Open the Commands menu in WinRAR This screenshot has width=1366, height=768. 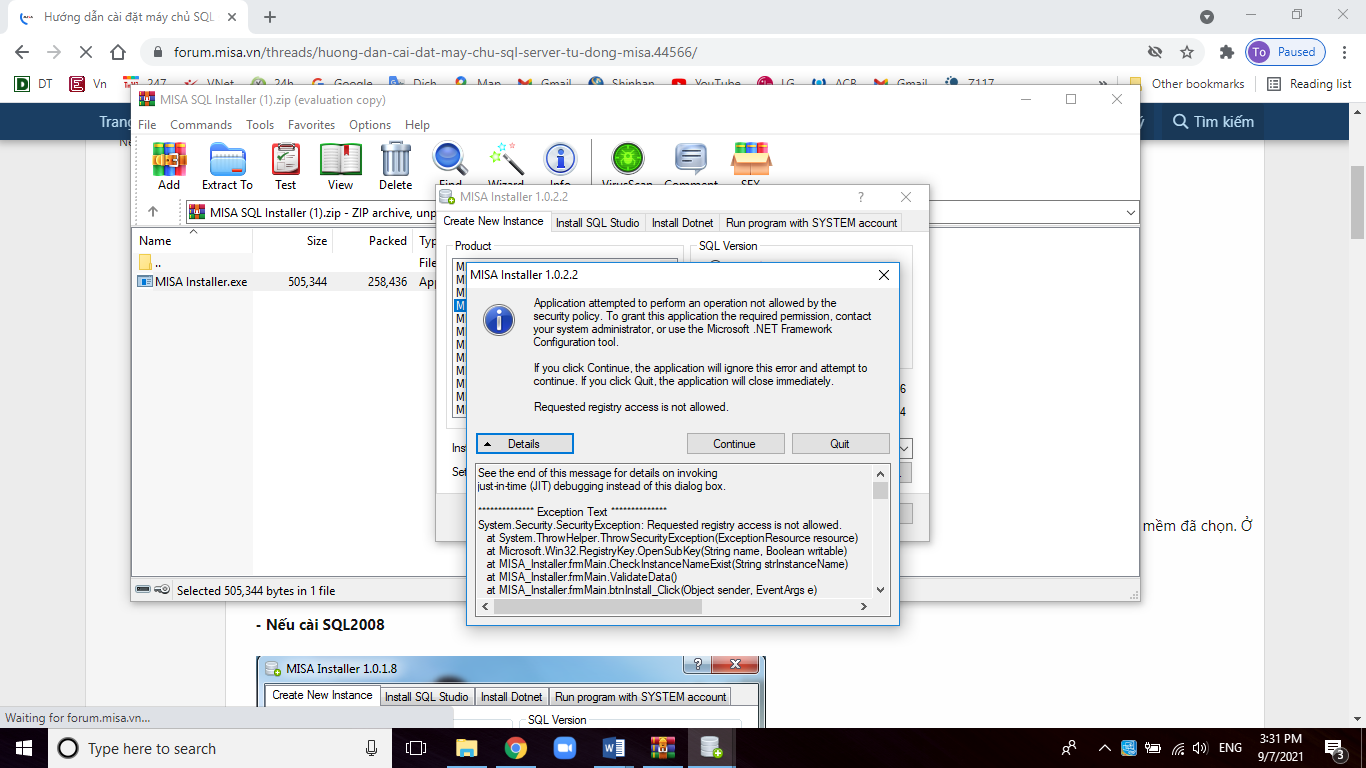click(x=200, y=125)
